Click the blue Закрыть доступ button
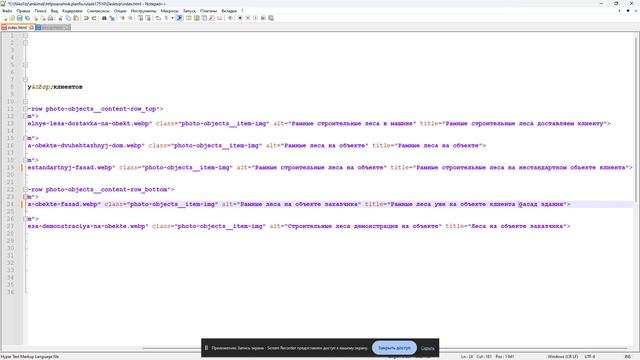 pyautogui.click(x=394, y=348)
